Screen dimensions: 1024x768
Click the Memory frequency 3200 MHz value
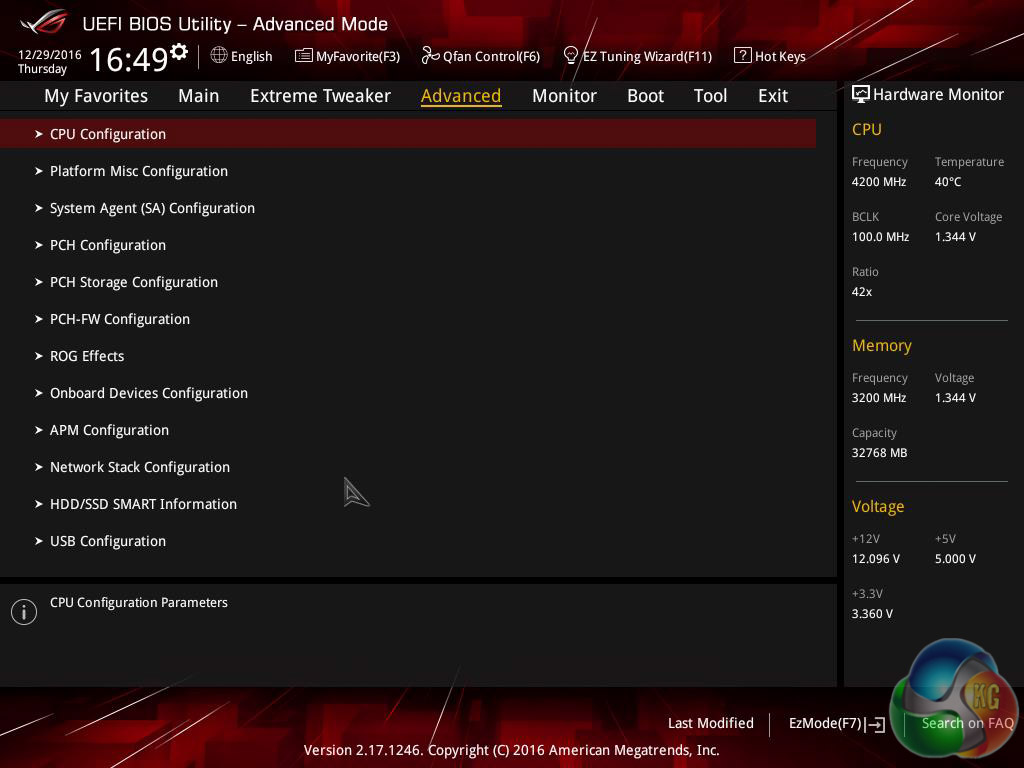pos(879,398)
